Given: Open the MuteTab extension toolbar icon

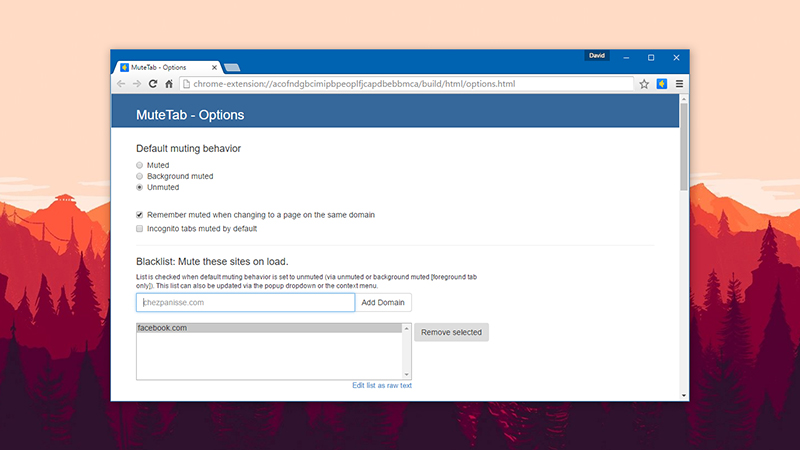Looking at the screenshot, I should point(662,84).
